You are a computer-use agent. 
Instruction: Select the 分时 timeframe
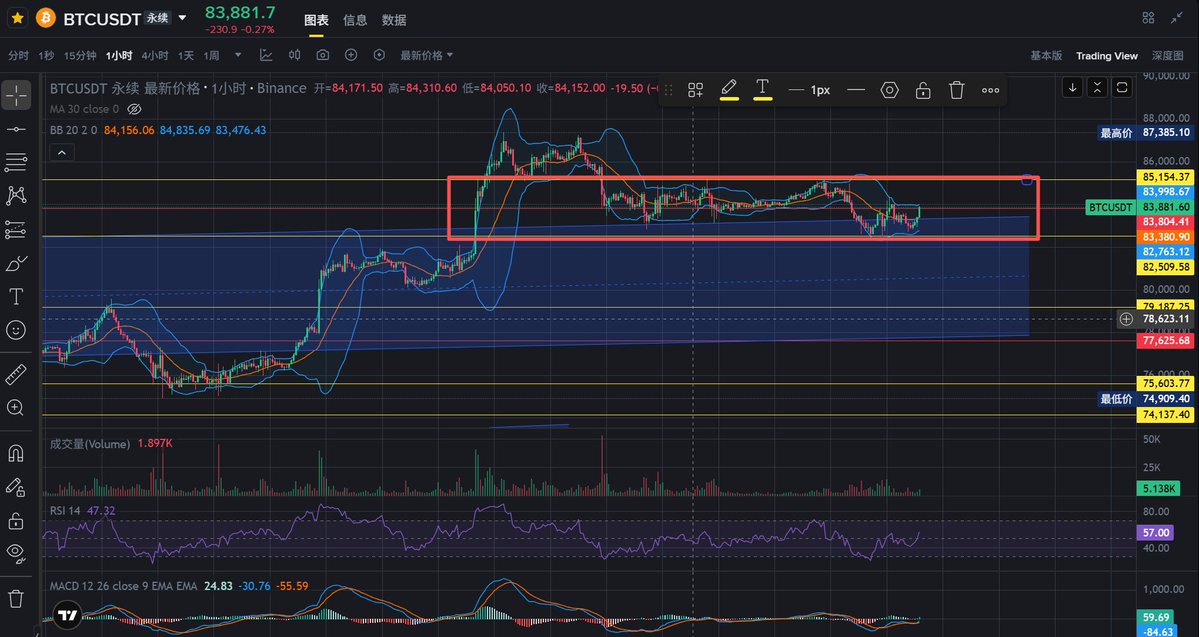pos(18,55)
